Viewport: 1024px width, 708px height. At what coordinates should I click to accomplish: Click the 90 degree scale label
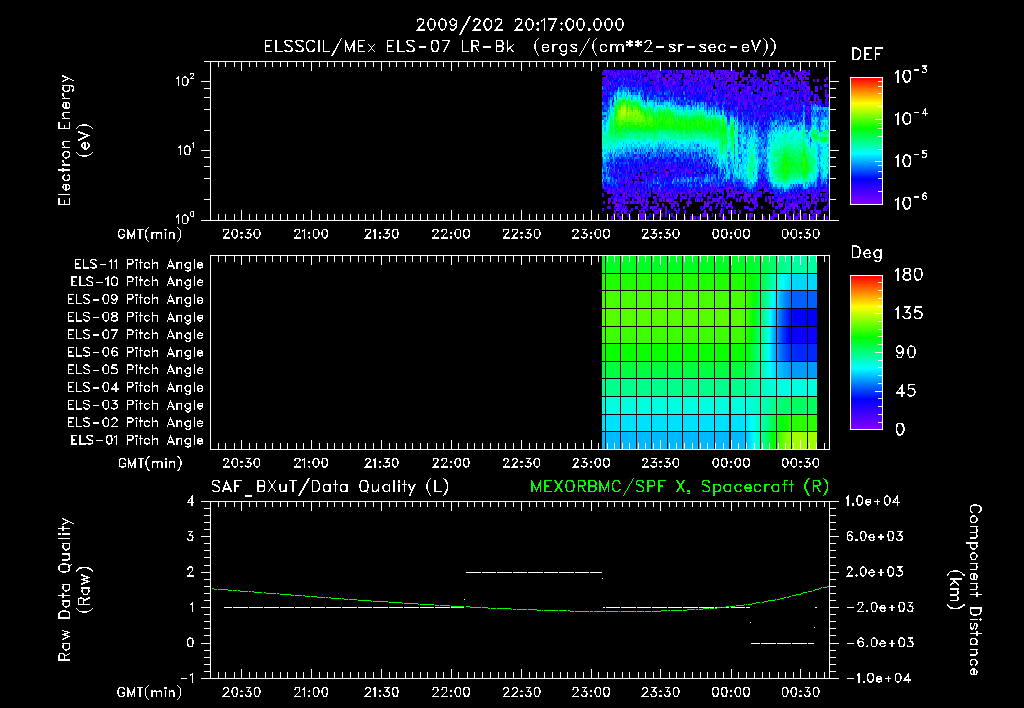(906, 353)
